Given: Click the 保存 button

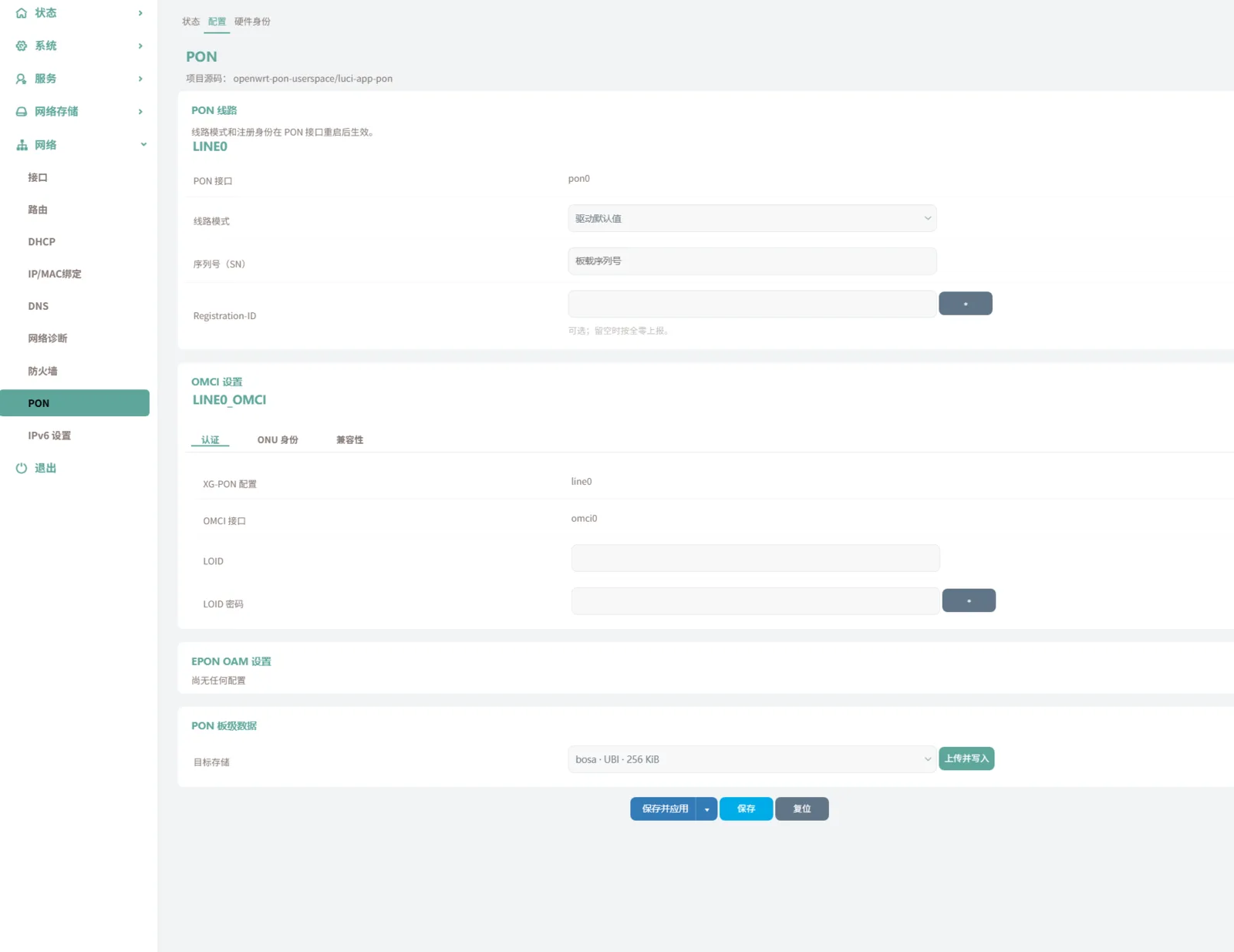Looking at the screenshot, I should coord(746,809).
